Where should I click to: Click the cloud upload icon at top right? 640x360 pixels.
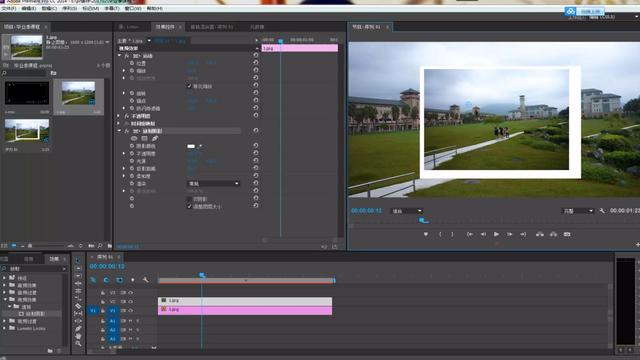(570, 11)
